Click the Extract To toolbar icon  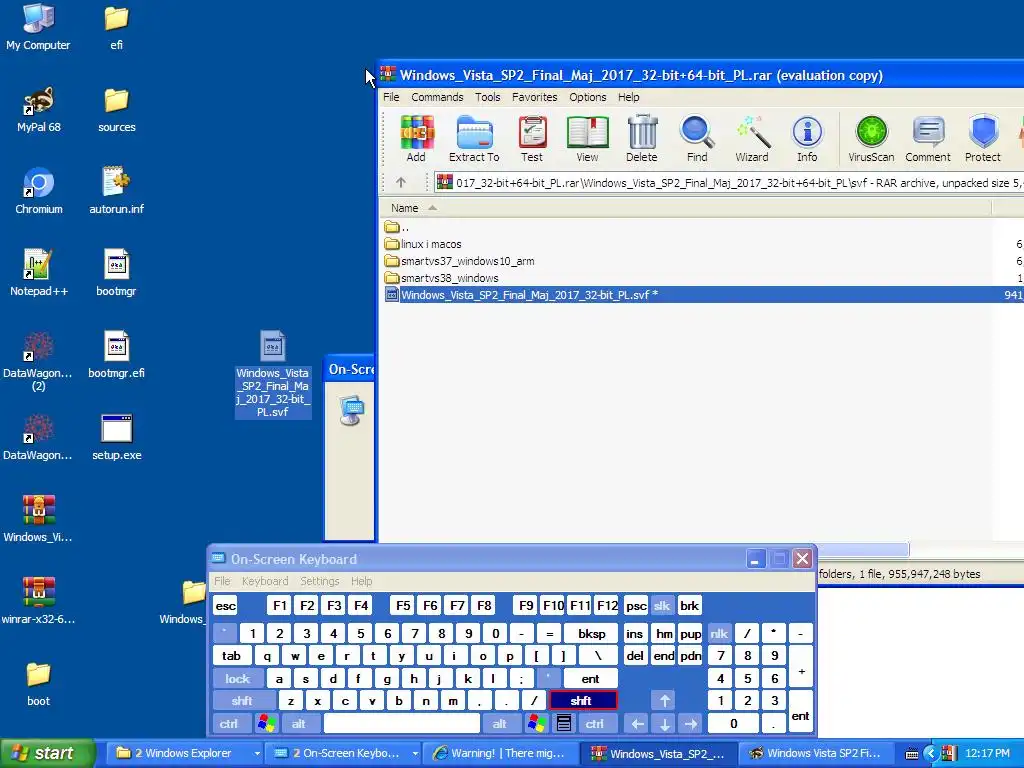click(474, 138)
